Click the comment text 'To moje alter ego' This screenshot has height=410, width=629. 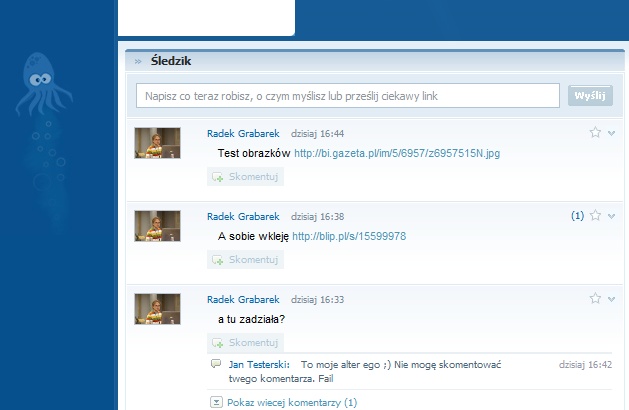[342, 365]
